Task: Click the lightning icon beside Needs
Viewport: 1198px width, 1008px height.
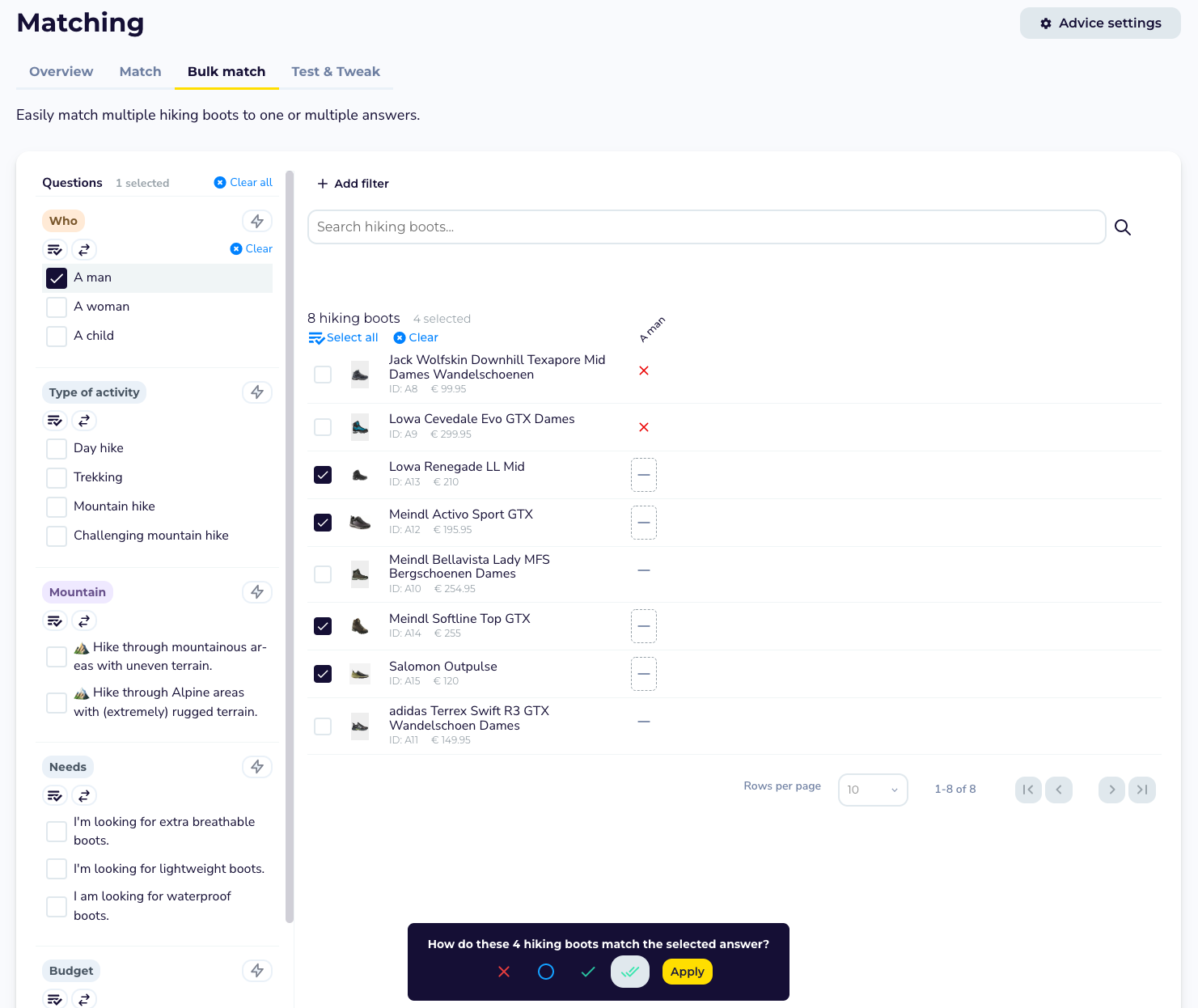Action: coord(257,767)
